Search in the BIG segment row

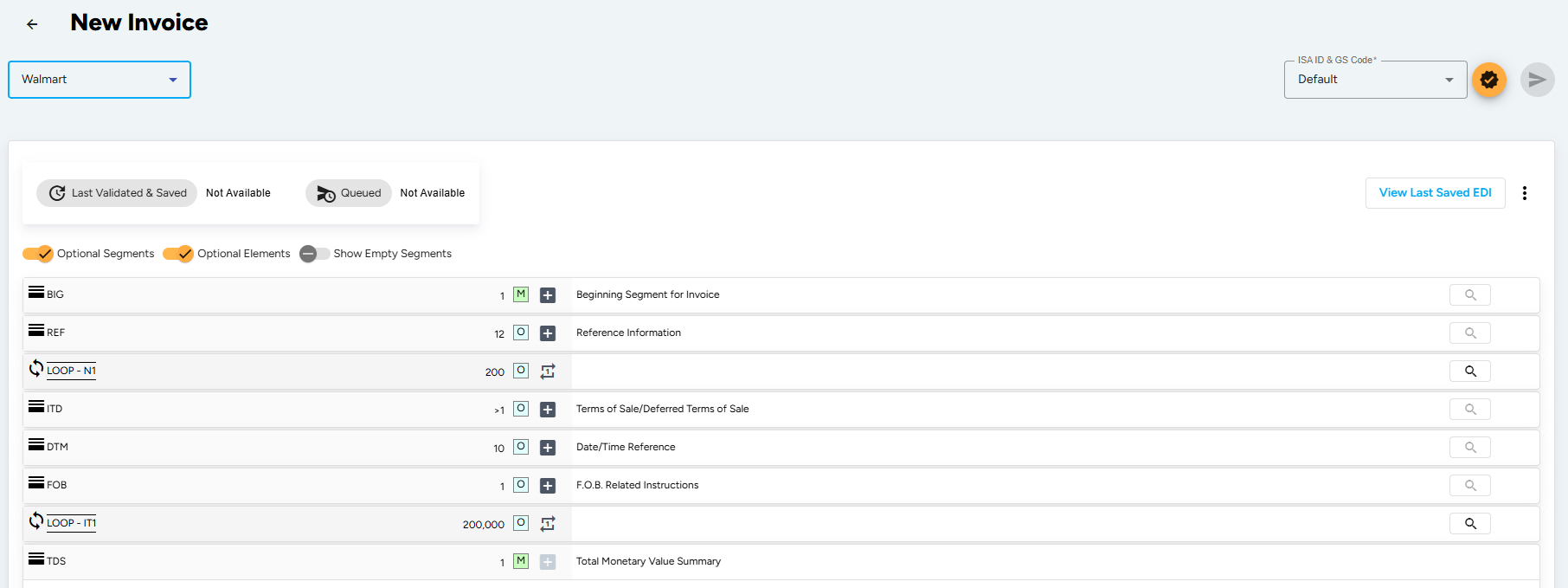[x=1470, y=295]
